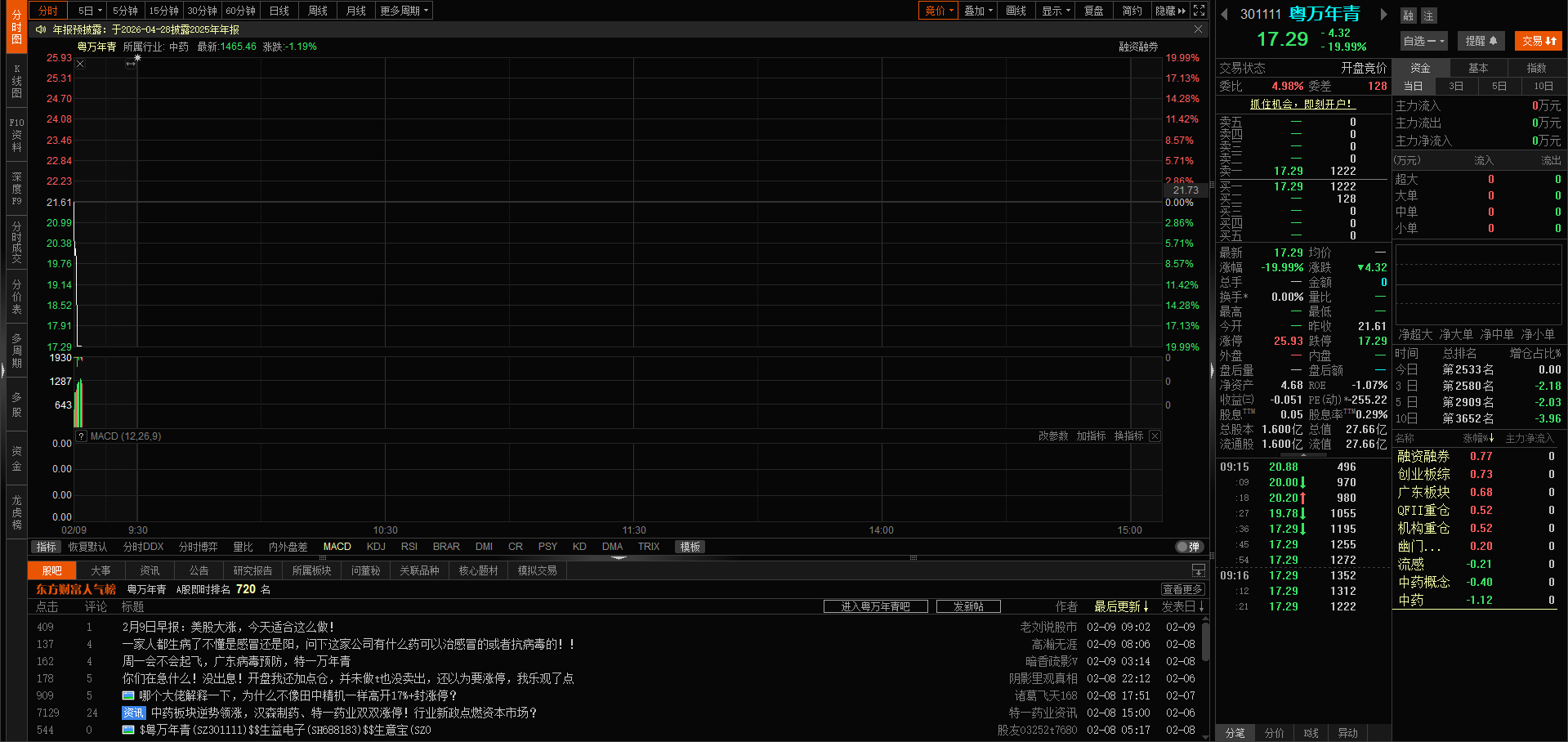The image size is (1568, 742).
Task: Open F10资料 in left sidebar
Action: point(16,135)
